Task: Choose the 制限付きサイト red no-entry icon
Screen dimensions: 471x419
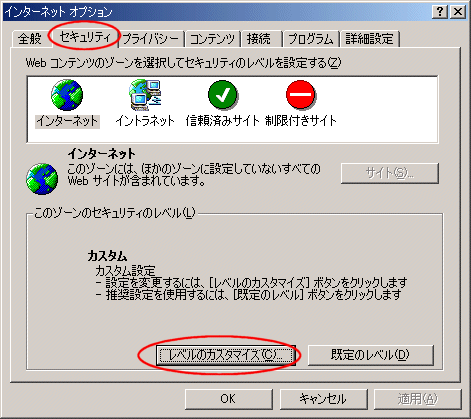Action: (x=301, y=95)
